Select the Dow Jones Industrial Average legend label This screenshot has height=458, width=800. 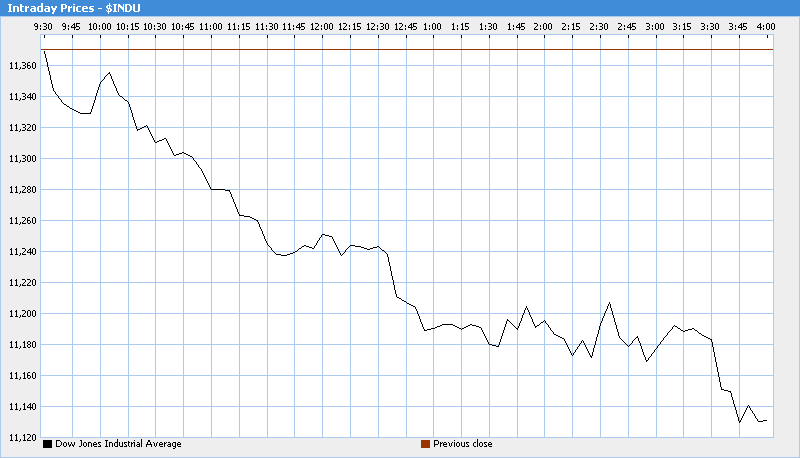(x=118, y=444)
